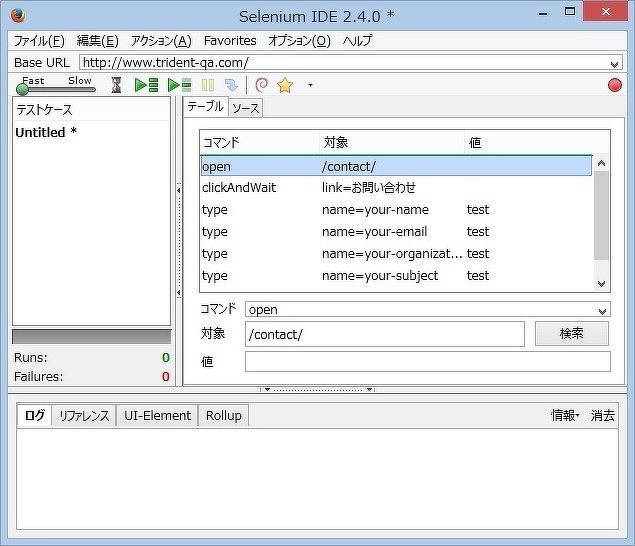Expand the コマンド combo box dropdown
This screenshot has width=635, height=546.
point(602,311)
